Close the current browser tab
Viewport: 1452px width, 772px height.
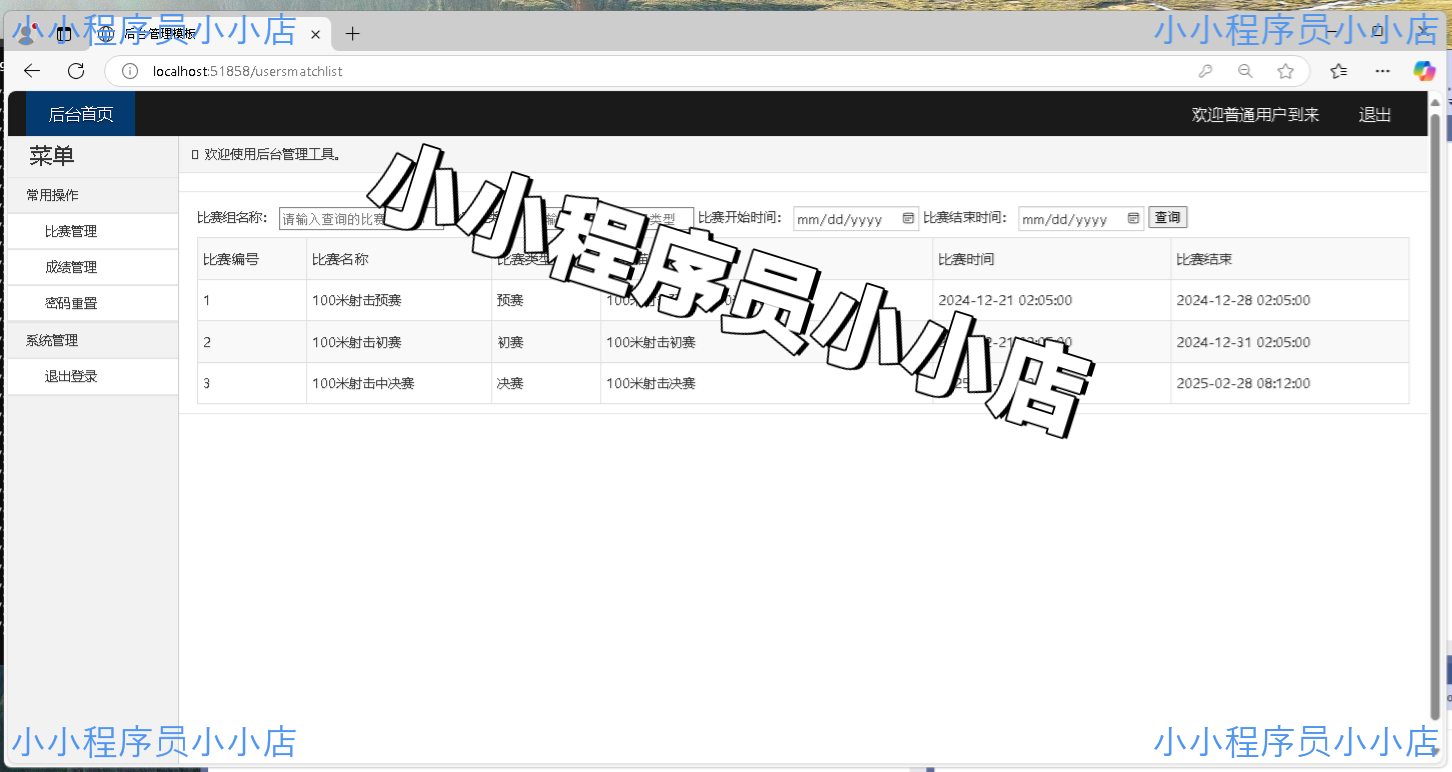[315, 34]
